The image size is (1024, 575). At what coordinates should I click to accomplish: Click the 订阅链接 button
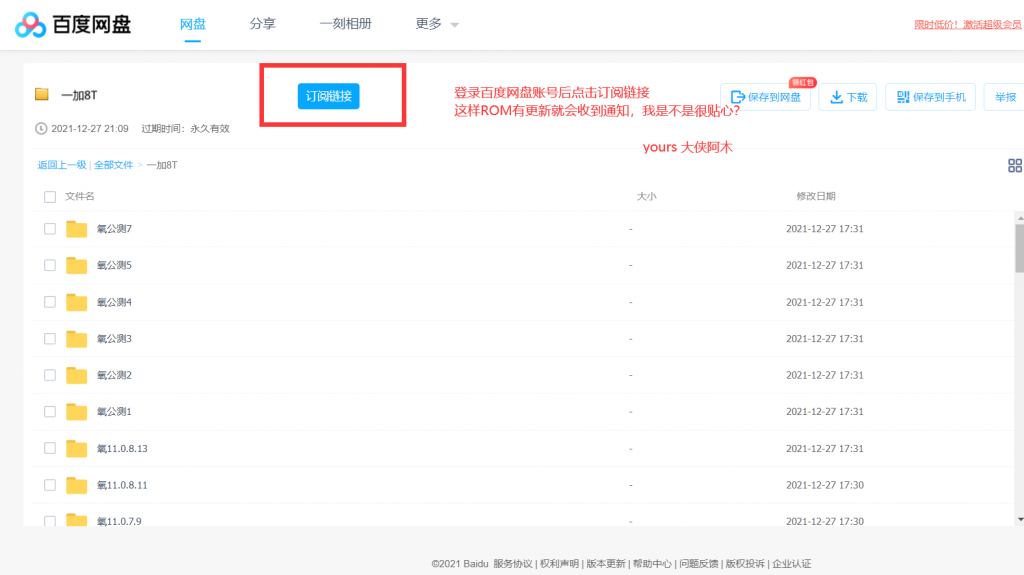coord(328,96)
